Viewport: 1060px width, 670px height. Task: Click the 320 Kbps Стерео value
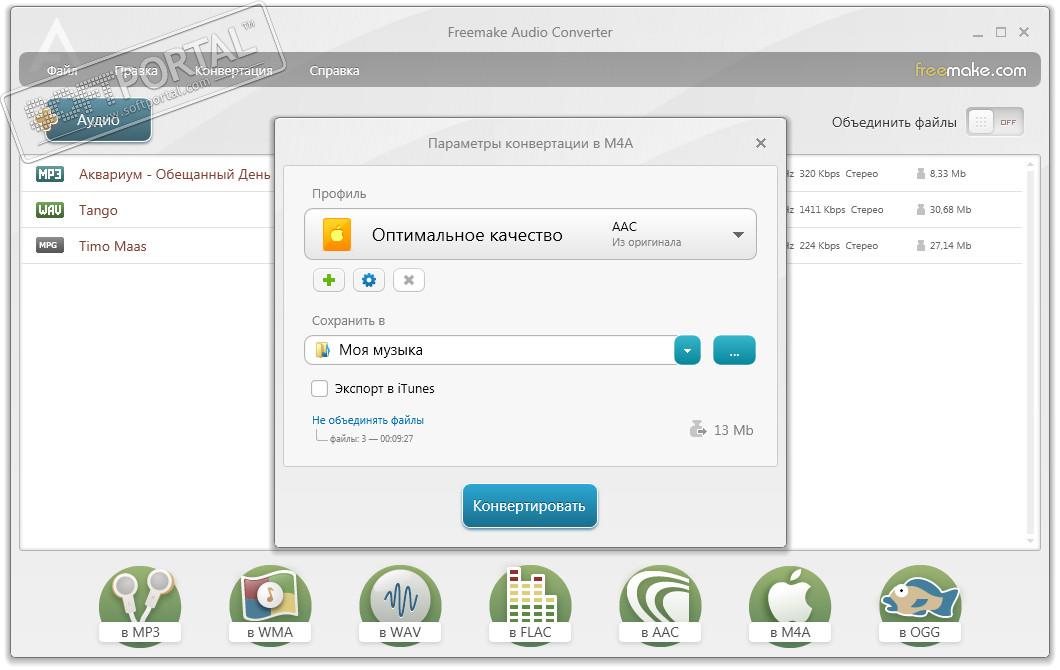tap(838, 174)
